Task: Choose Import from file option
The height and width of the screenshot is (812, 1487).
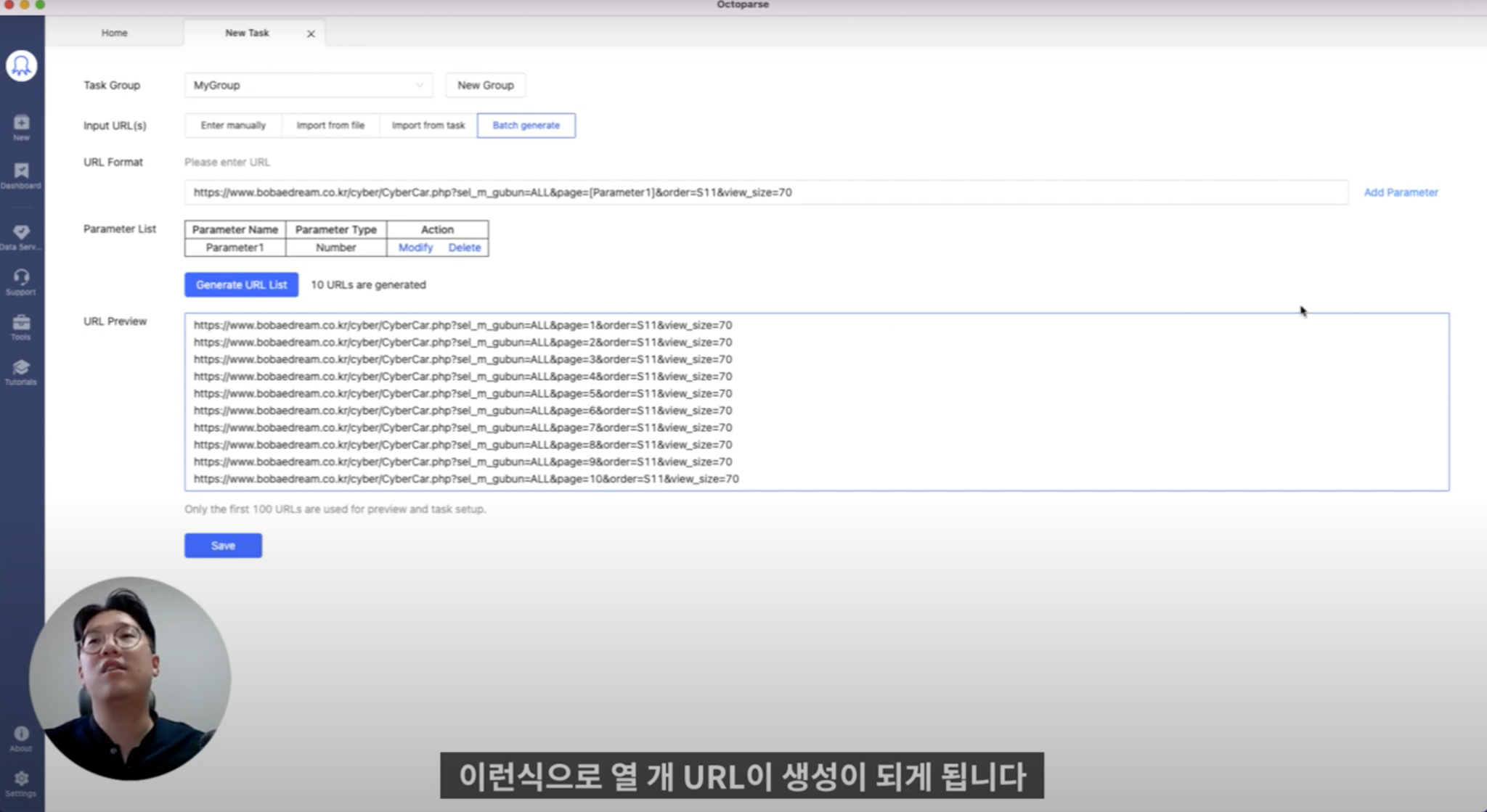Action: click(330, 126)
